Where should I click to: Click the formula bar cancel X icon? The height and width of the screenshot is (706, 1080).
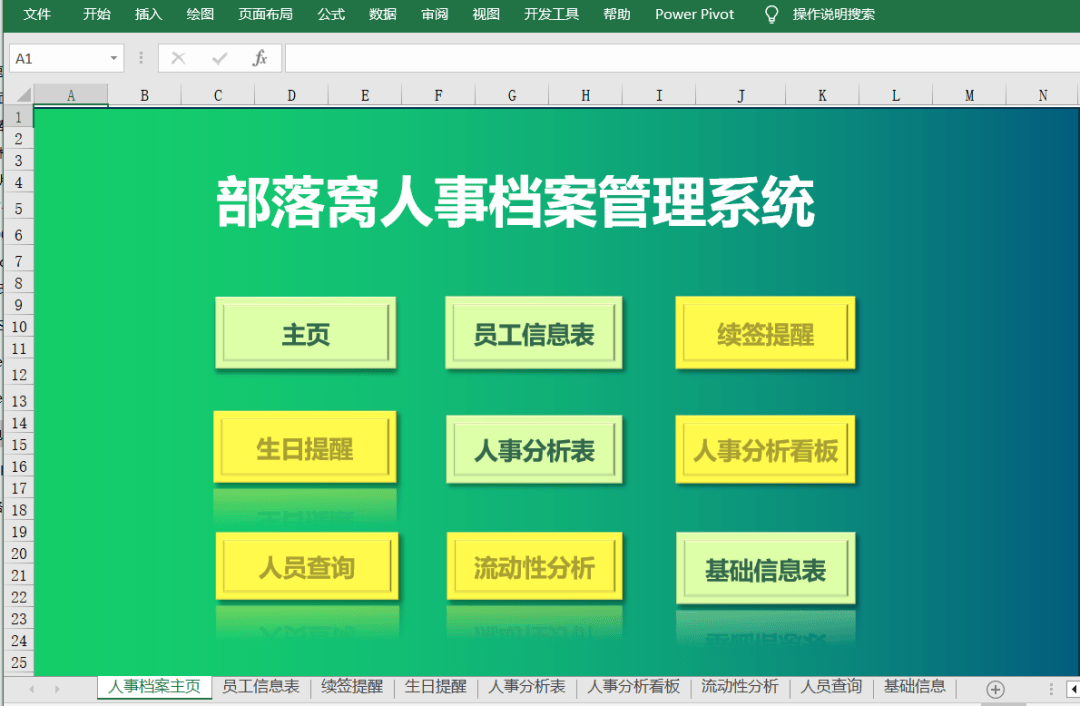[x=179, y=59]
